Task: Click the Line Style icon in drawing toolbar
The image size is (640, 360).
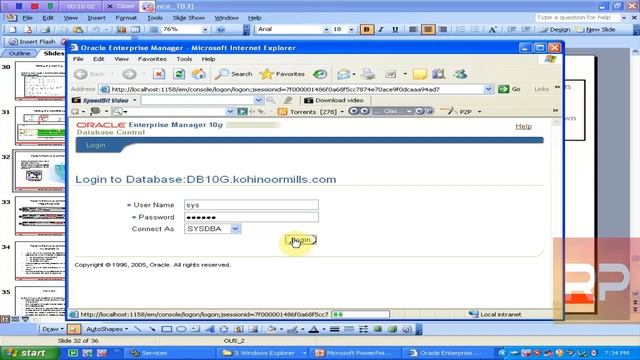Action: pyautogui.click(x=334, y=329)
